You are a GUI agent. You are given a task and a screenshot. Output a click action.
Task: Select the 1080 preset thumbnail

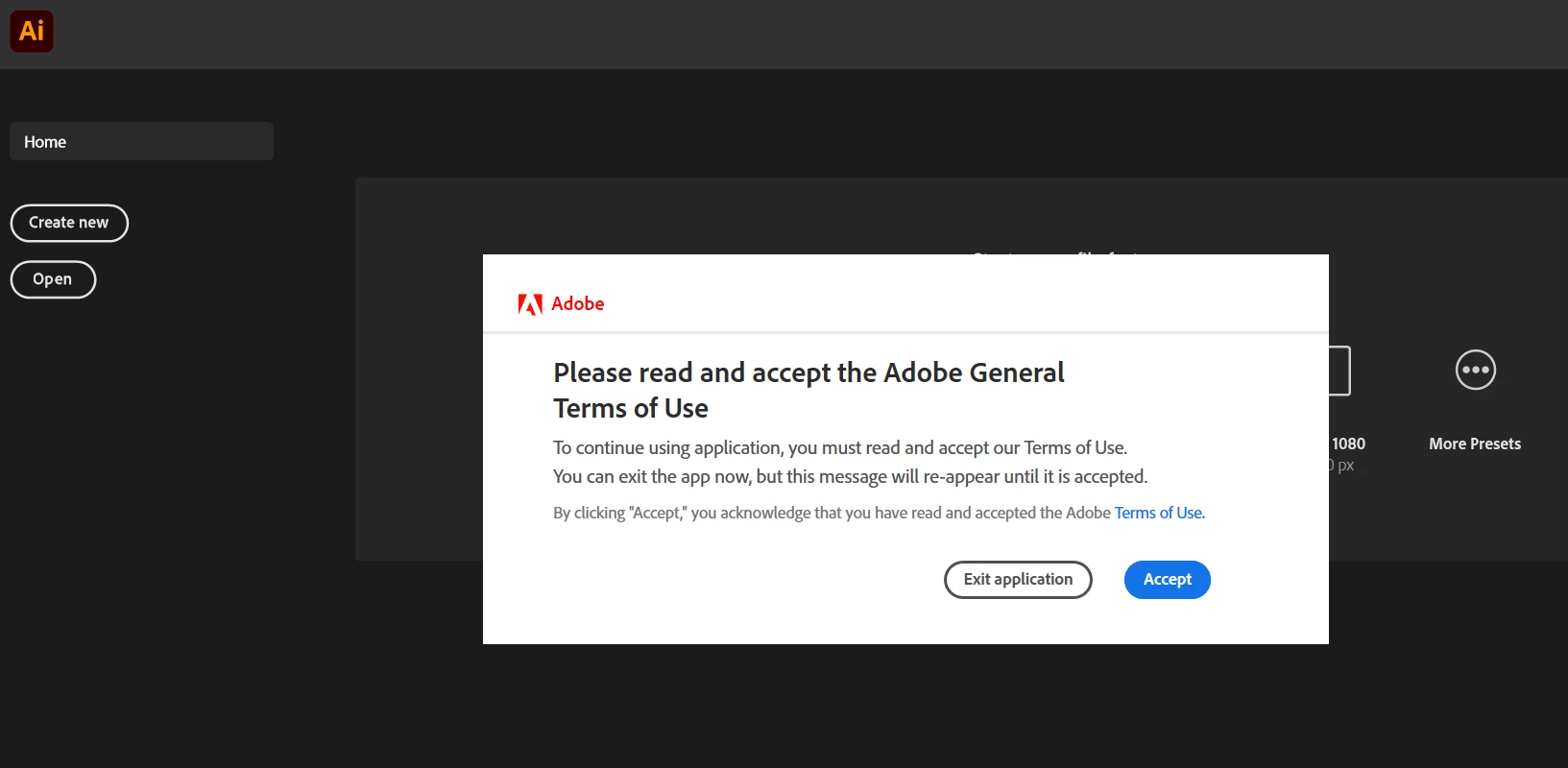(1339, 371)
